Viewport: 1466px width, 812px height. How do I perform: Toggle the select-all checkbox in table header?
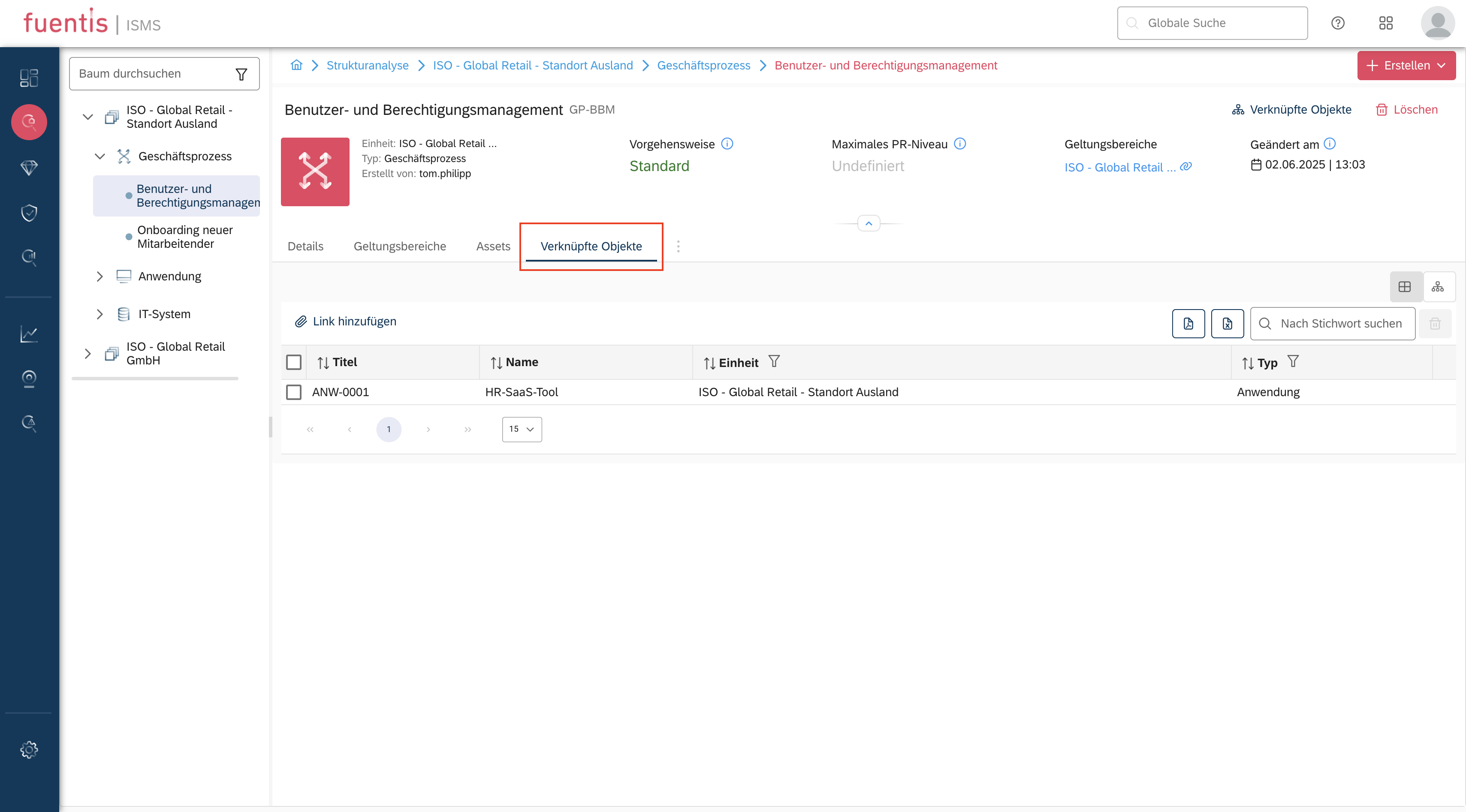pyautogui.click(x=294, y=362)
